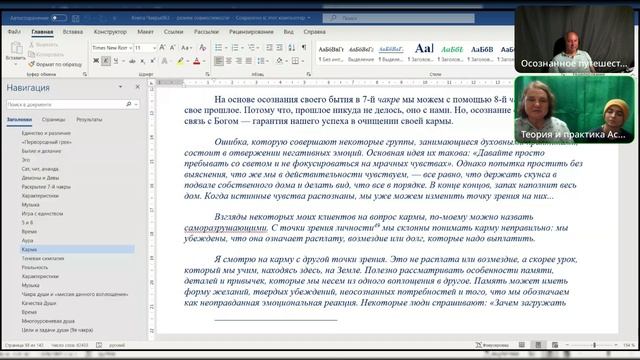Toggle strikethrough text formatting
The width and height of the screenshot is (640, 360).
[x=132, y=61]
